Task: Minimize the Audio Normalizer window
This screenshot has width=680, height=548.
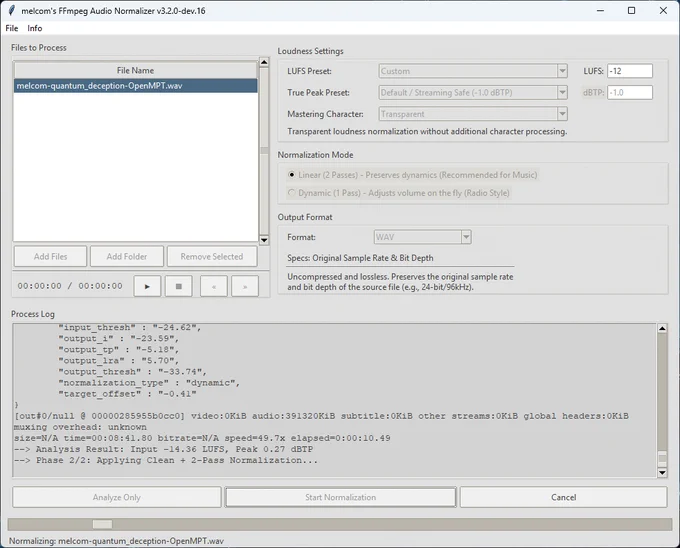Action: [x=600, y=10]
